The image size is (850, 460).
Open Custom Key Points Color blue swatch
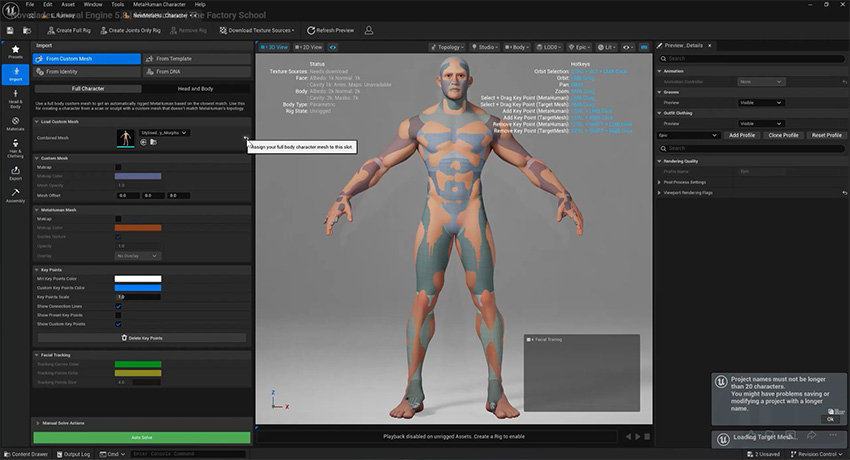[x=138, y=288]
